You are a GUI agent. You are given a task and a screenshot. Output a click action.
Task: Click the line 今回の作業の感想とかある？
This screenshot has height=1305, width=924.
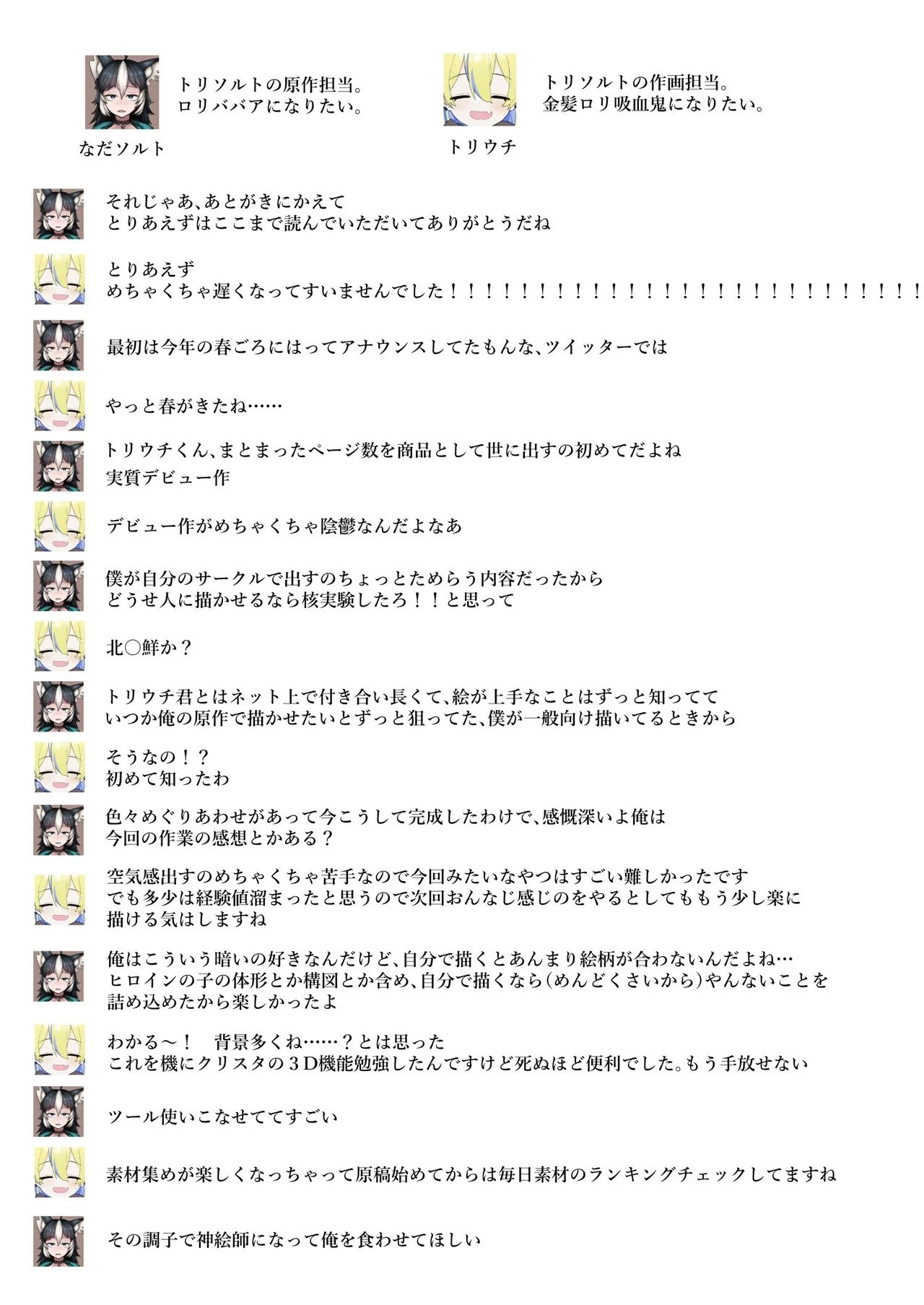pos(220,838)
